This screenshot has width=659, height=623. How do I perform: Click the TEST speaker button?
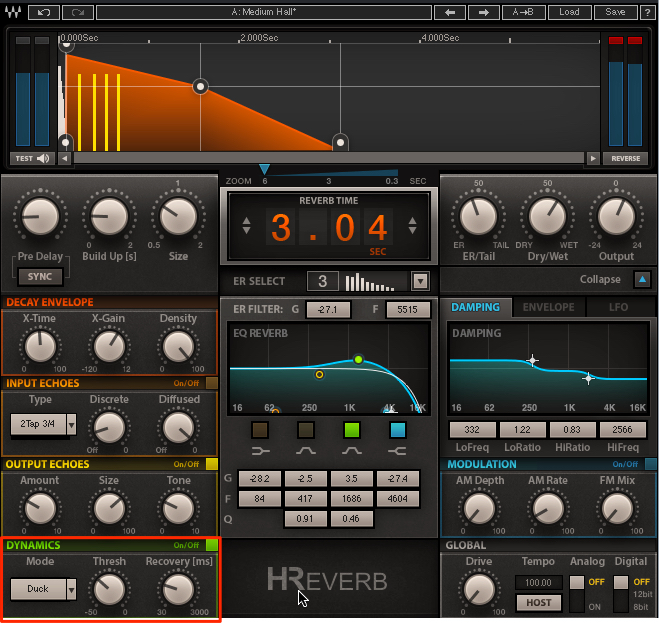pyautogui.click(x=32, y=158)
